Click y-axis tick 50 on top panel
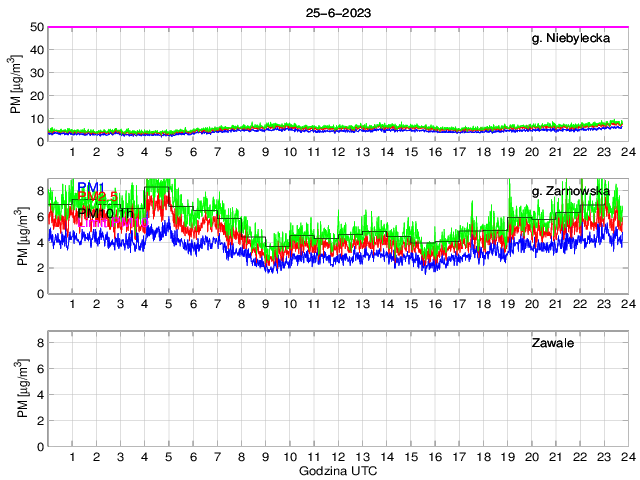This screenshot has height=480, width=640. 35,27
